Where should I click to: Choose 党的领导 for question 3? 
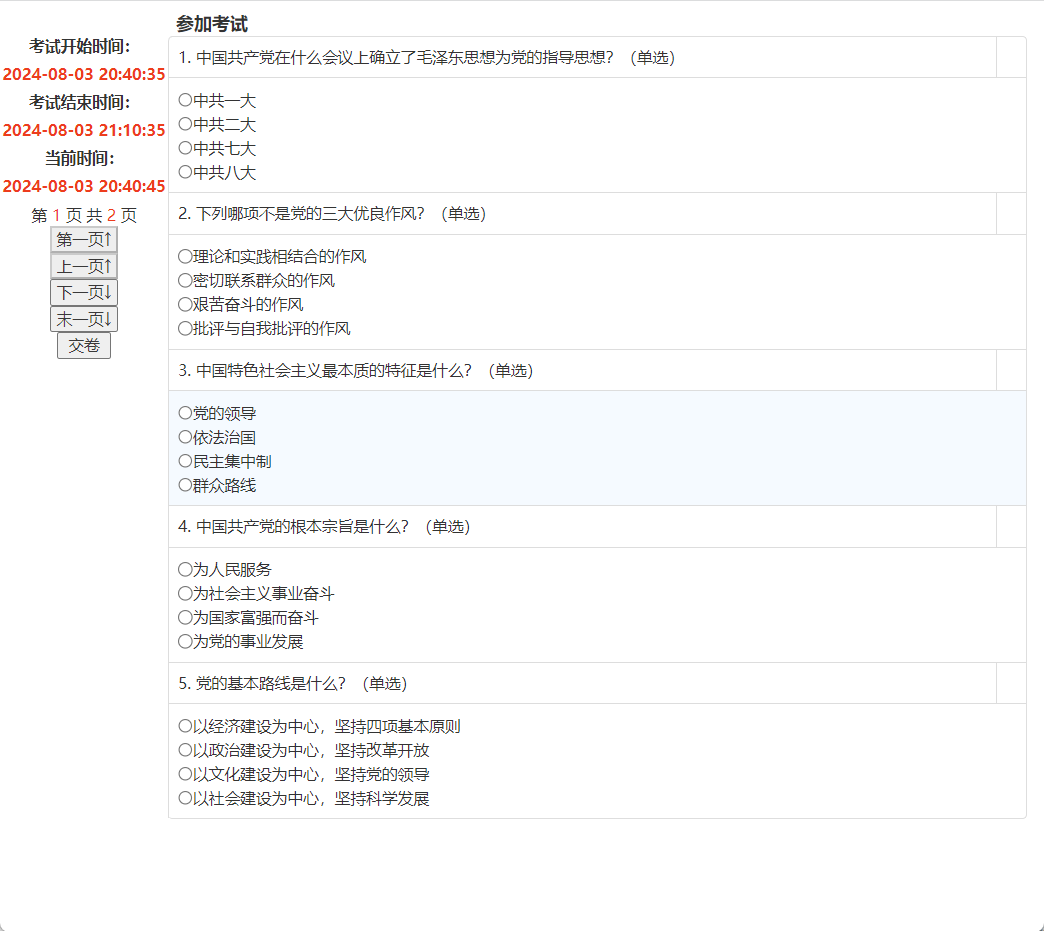point(185,412)
